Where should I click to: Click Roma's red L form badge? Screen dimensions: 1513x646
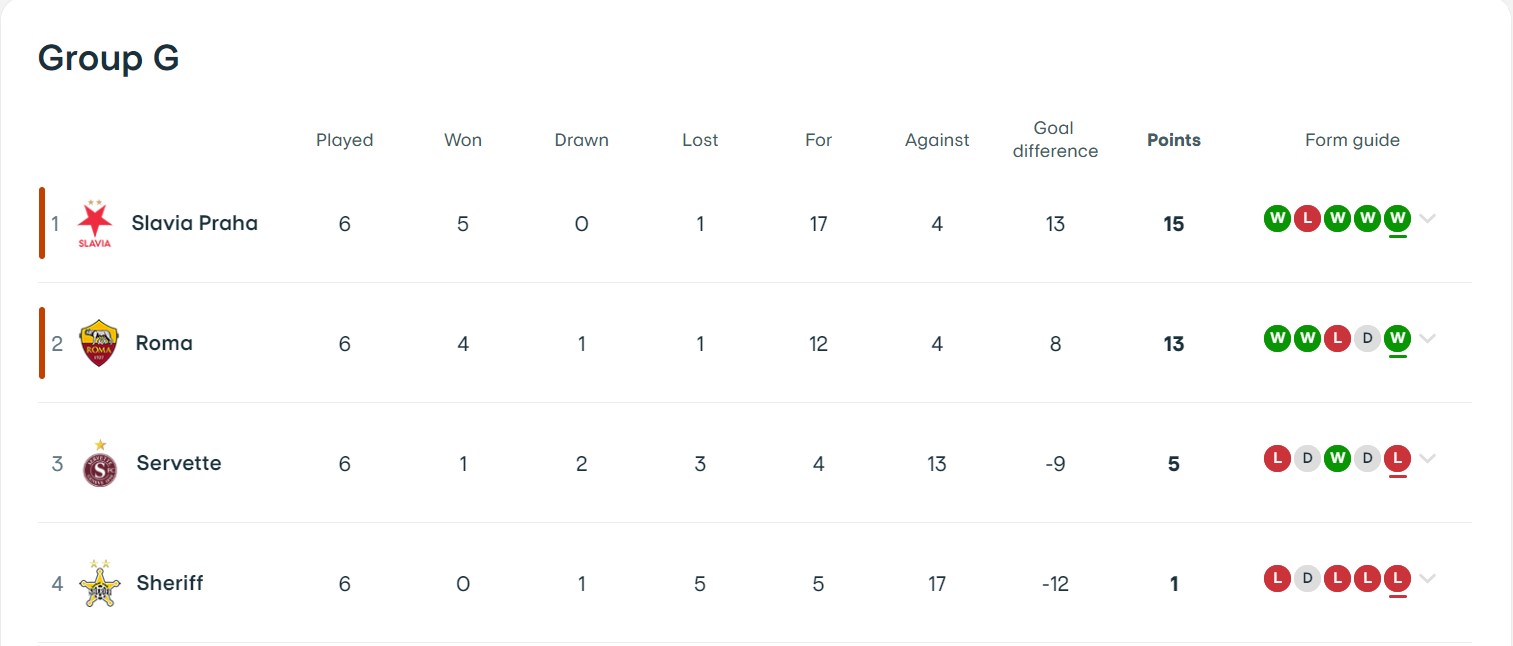1337,338
